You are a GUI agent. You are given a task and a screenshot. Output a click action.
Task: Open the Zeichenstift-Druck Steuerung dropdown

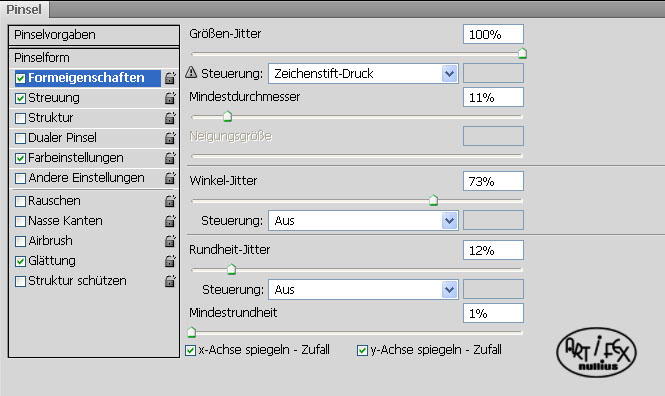[363, 74]
